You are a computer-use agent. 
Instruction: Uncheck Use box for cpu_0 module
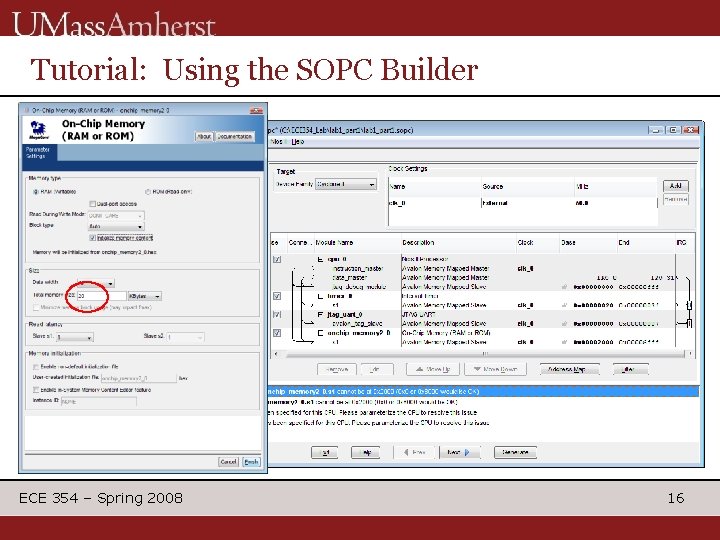(x=277, y=259)
